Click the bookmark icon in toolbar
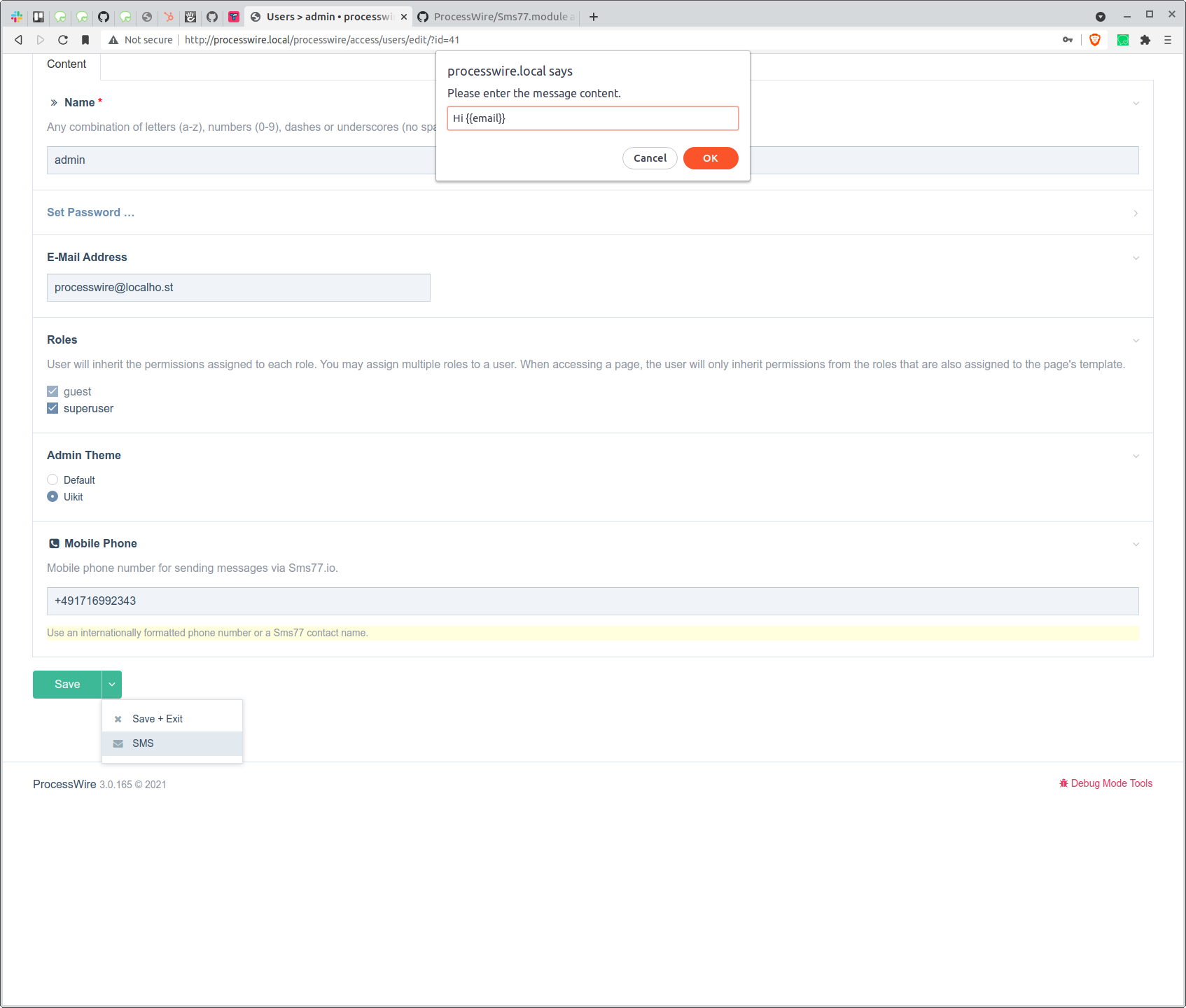1186x1008 pixels. [x=85, y=40]
